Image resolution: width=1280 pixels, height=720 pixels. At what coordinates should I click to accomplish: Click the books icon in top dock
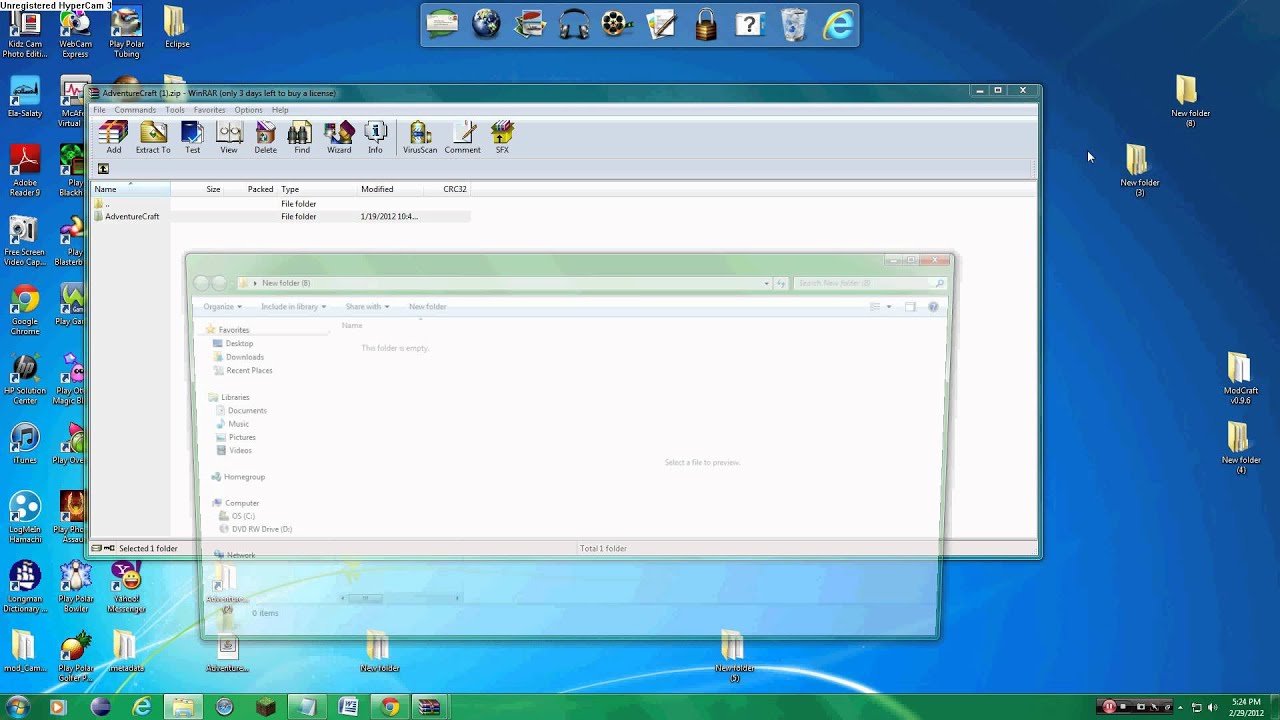click(530, 24)
